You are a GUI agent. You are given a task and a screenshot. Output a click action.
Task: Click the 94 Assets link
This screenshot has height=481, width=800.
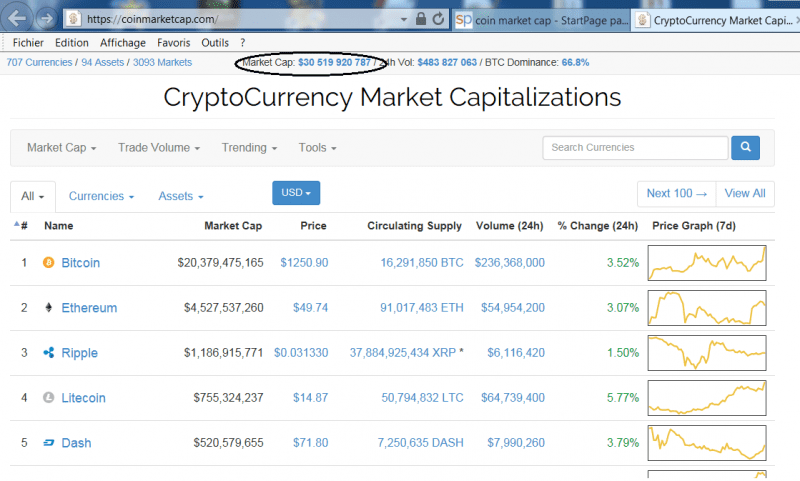pyautogui.click(x=103, y=62)
